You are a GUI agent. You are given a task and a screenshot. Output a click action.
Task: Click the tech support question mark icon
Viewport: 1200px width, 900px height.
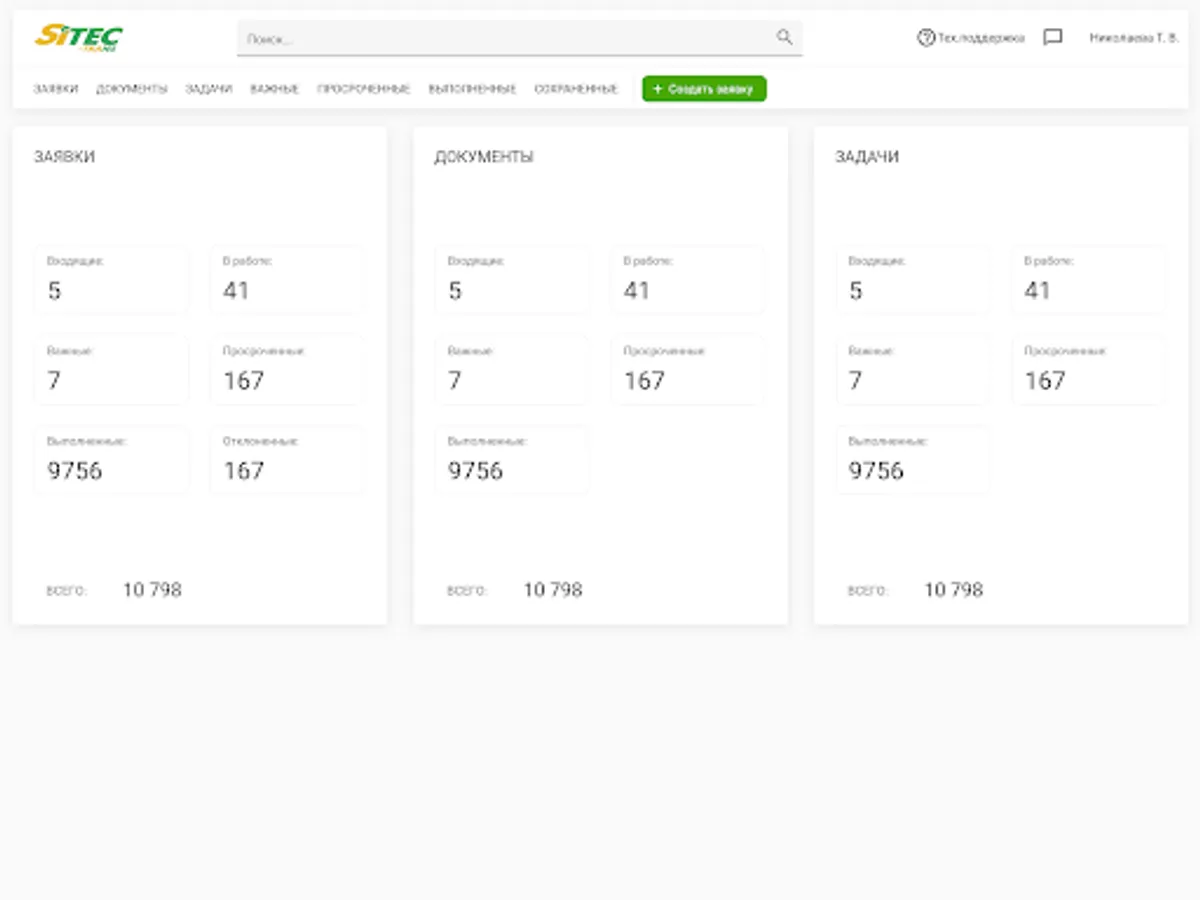(x=926, y=38)
